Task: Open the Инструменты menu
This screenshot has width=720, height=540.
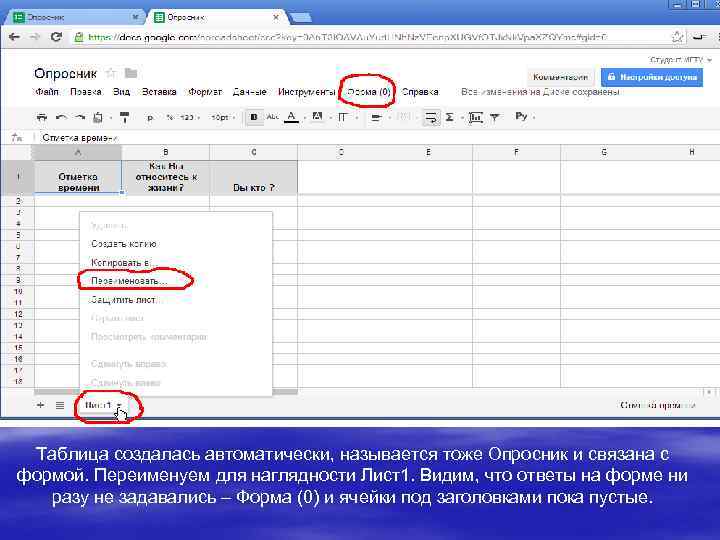Action: point(306,92)
